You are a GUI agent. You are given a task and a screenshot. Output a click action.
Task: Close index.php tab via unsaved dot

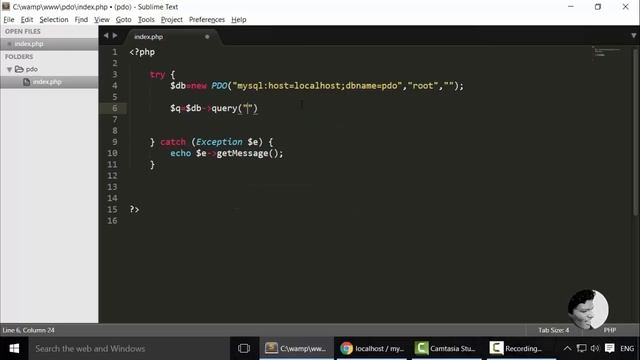207,37
